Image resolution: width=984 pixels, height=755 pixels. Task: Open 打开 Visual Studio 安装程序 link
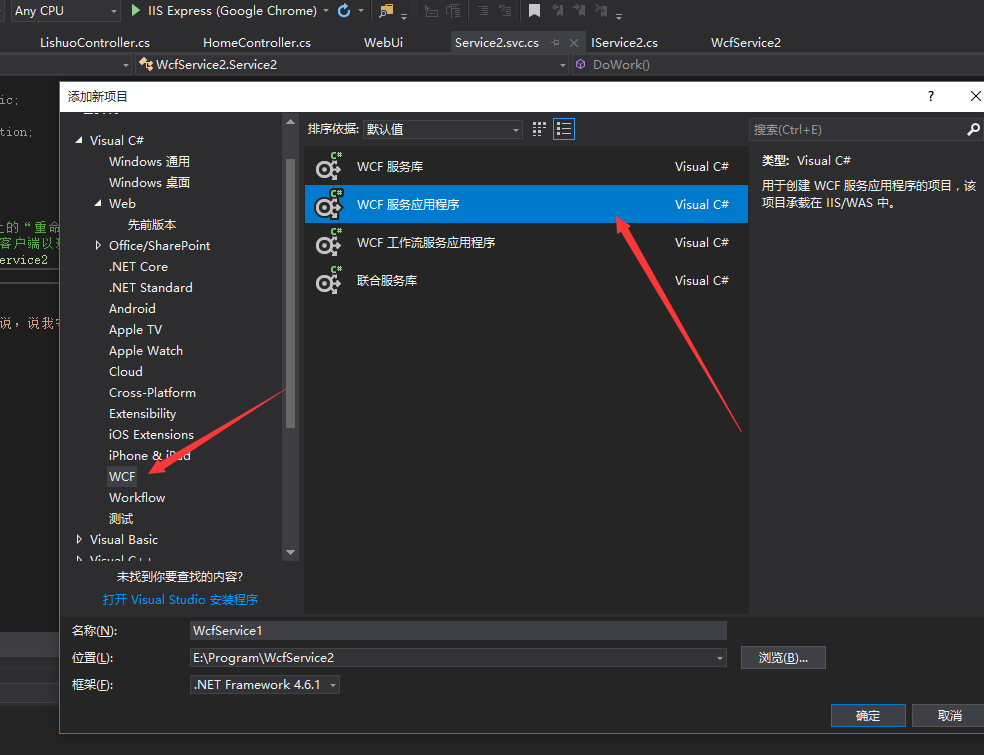click(180, 599)
